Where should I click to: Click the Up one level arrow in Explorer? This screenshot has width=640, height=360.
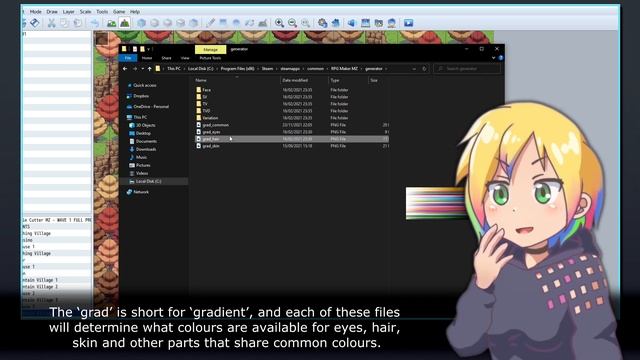click(149, 69)
